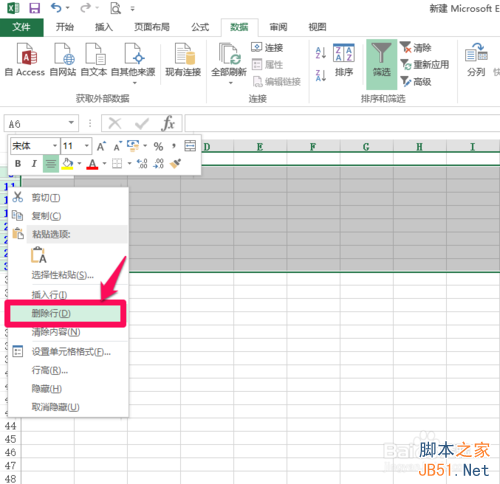Click the Save icon in quick access toolbar
The width and height of the screenshot is (500, 484).
34,8
